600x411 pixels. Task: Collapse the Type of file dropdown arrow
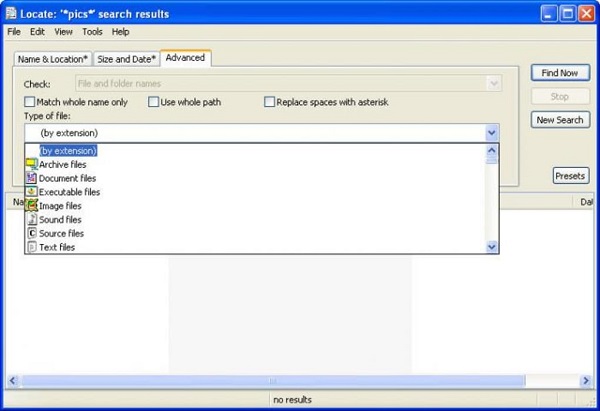click(491, 132)
